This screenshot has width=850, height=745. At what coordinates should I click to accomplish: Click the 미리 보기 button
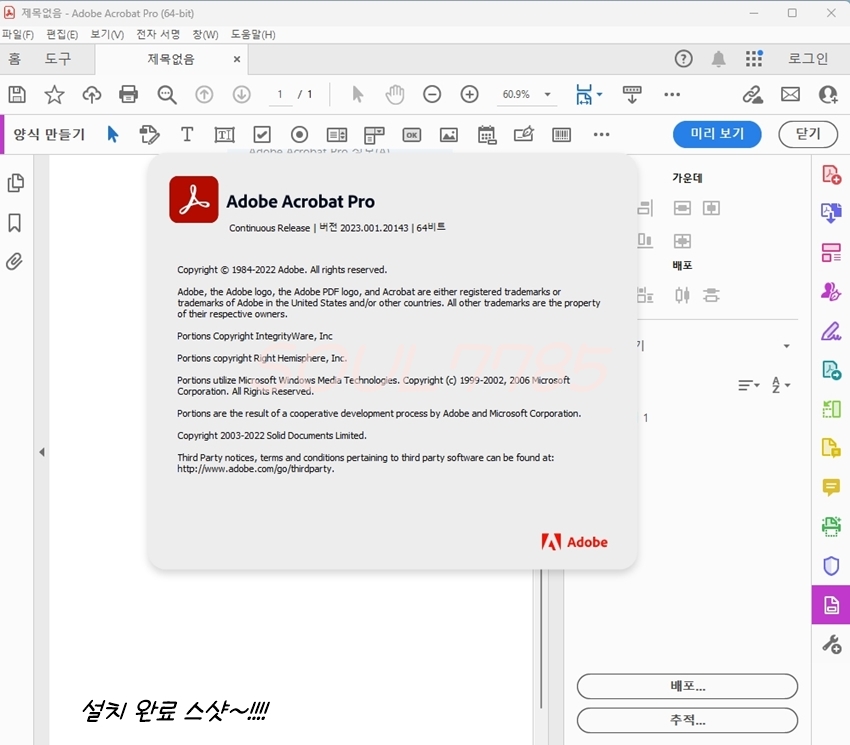tap(717, 134)
